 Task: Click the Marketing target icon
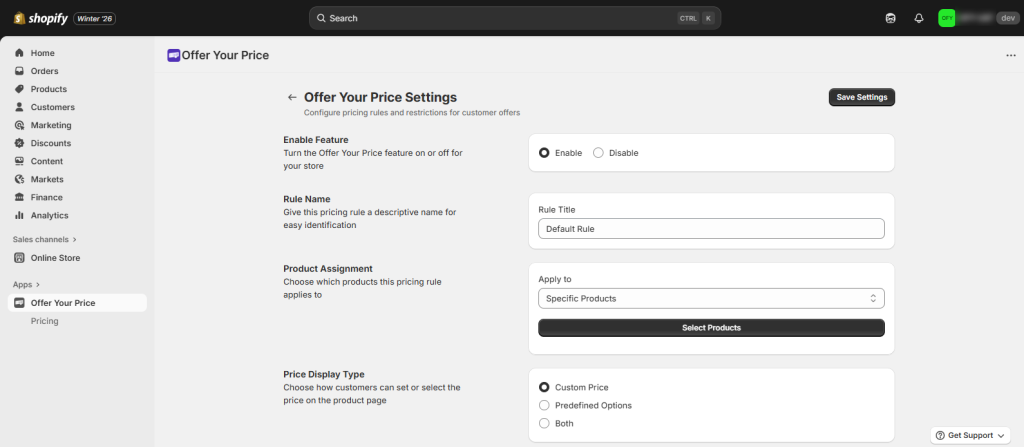(x=20, y=125)
